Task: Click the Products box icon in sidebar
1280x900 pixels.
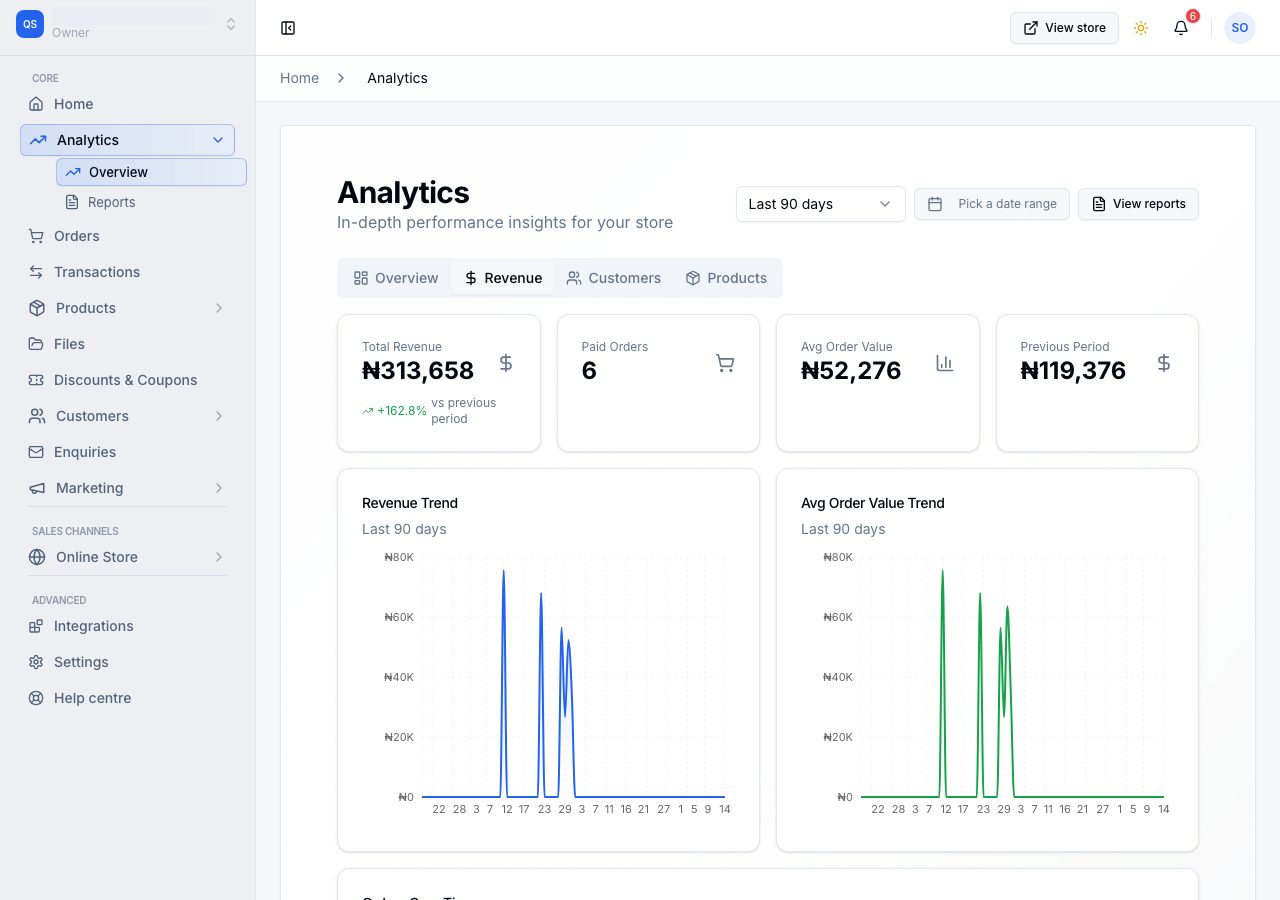Action: coord(37,308)
